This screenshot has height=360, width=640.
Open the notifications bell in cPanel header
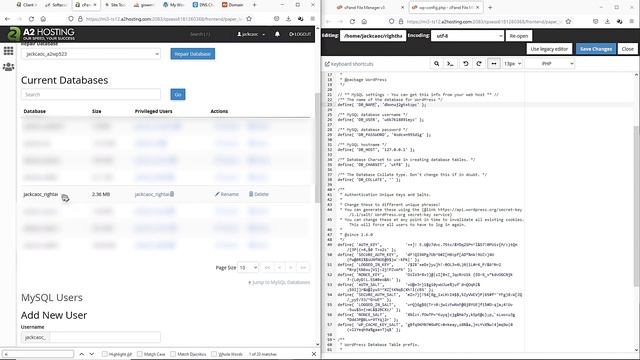[x=277, y=34]
